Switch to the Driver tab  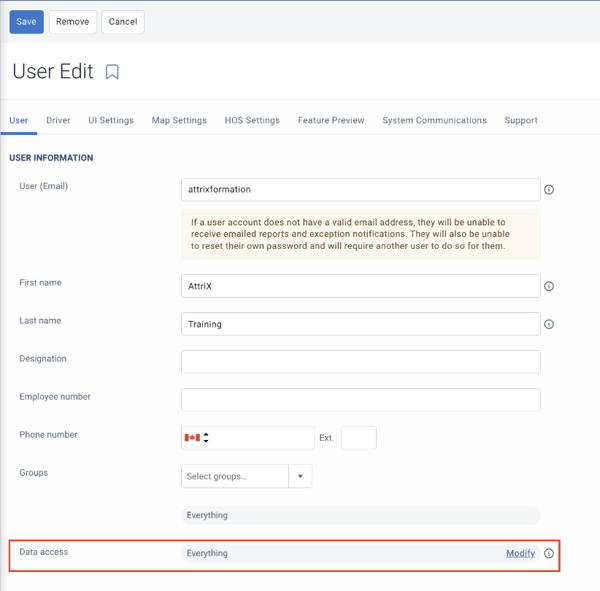coord(58,120)
